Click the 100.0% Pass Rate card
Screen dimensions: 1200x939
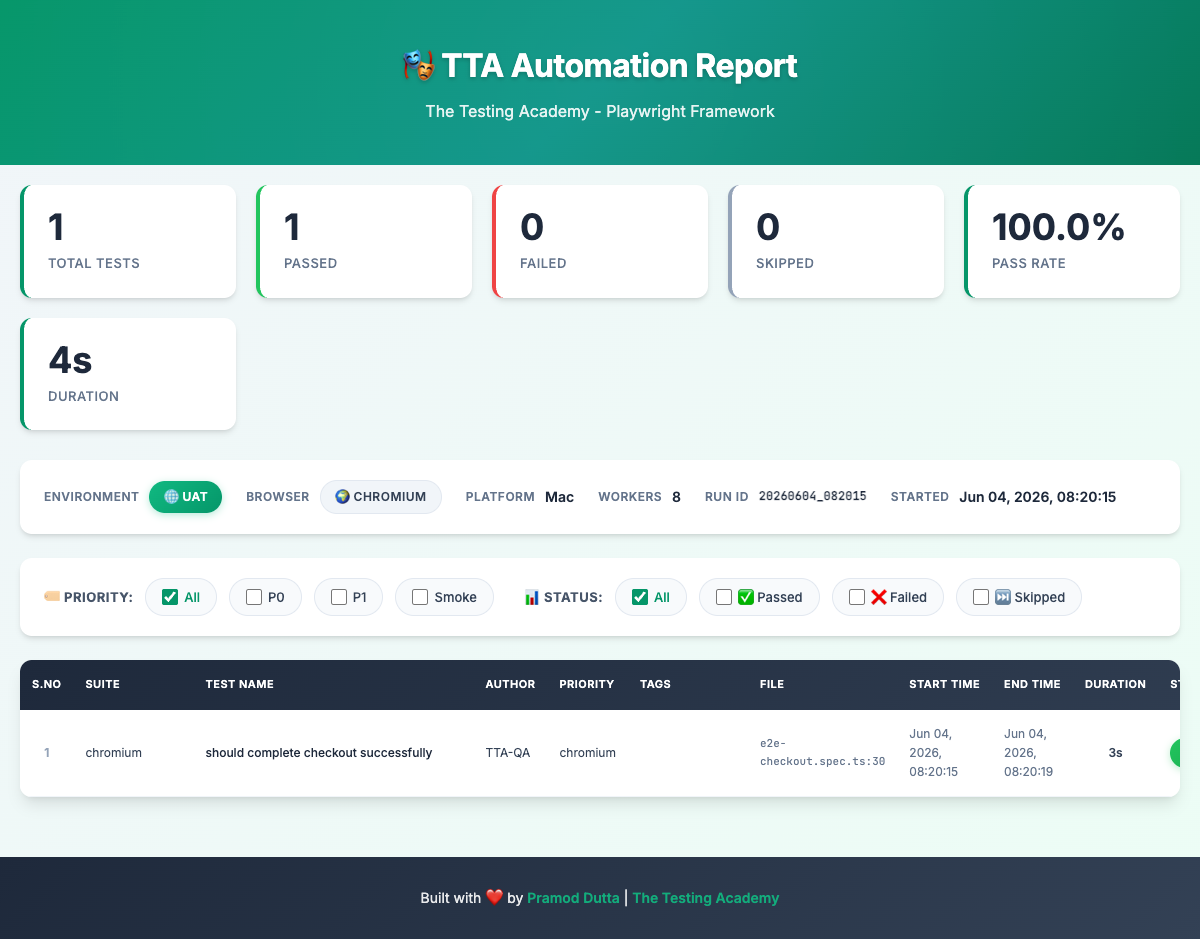click(1072, 241)
